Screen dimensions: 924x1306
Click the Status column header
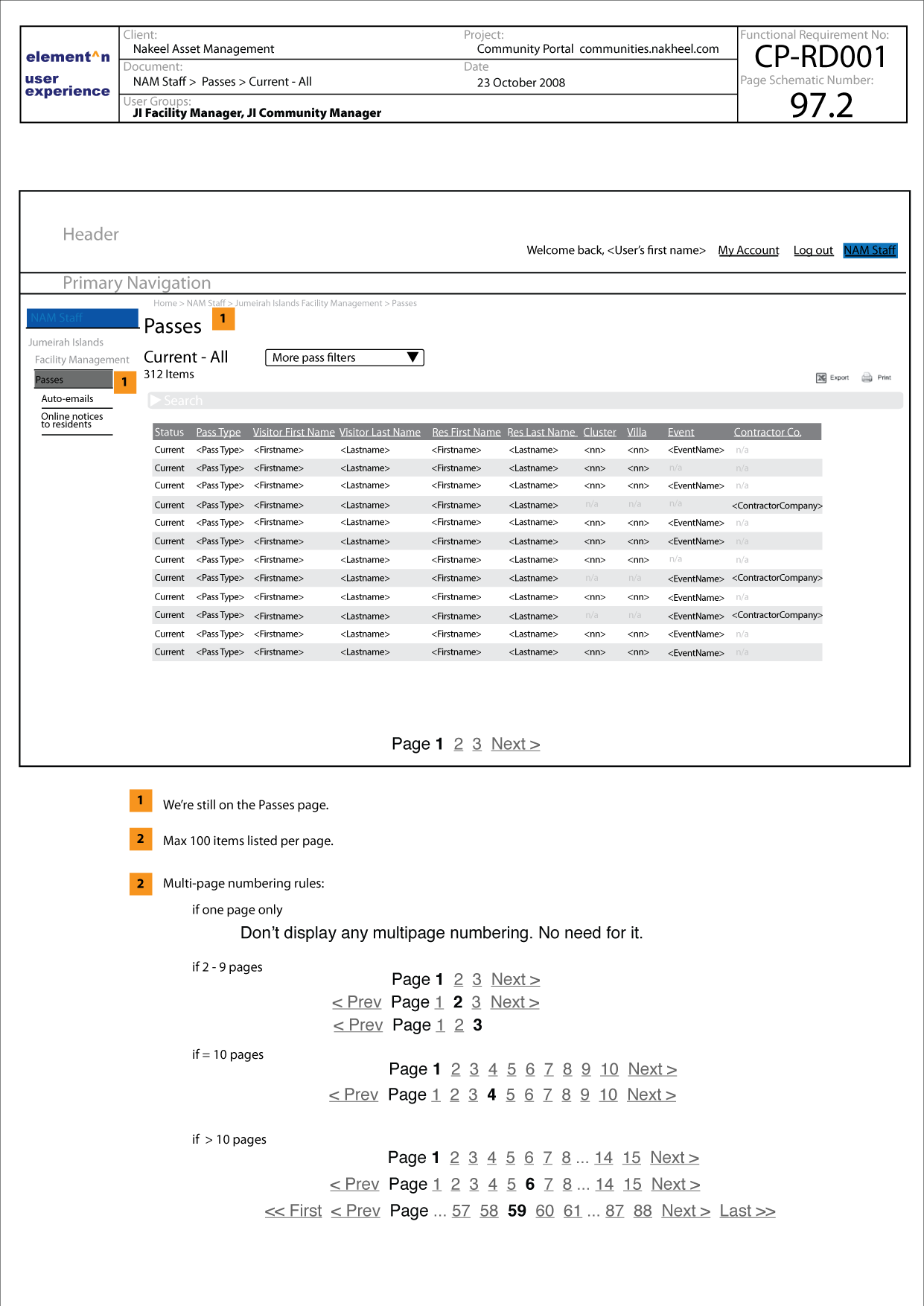[169, 432]
